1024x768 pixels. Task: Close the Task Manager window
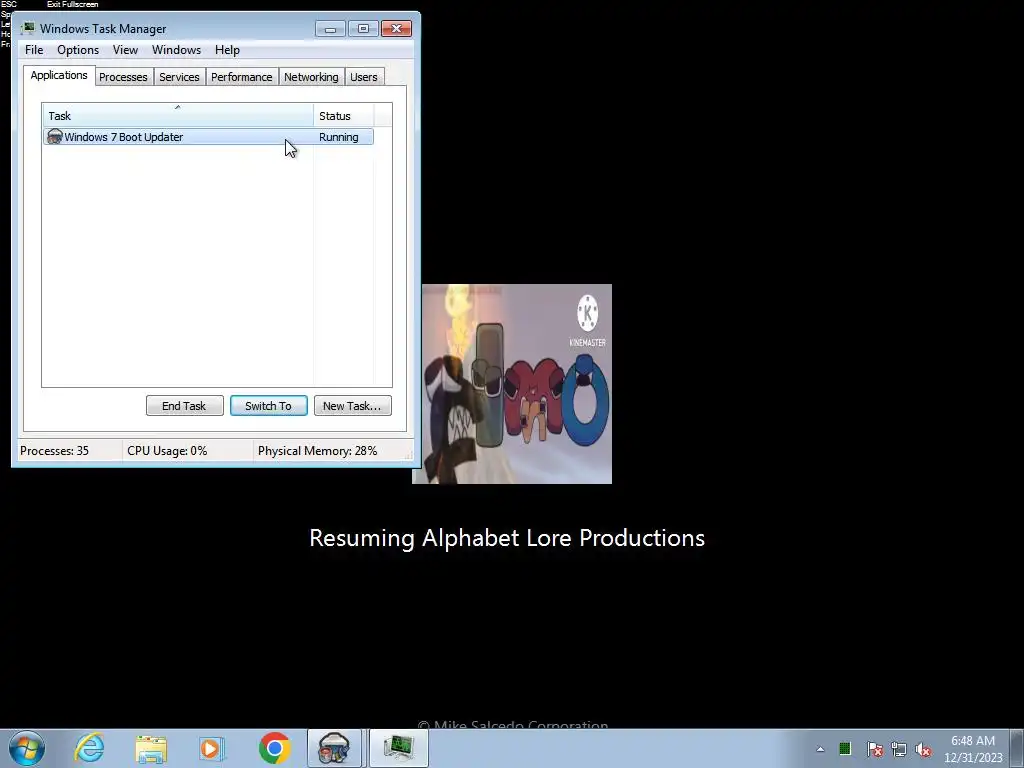tap(396, 29)
